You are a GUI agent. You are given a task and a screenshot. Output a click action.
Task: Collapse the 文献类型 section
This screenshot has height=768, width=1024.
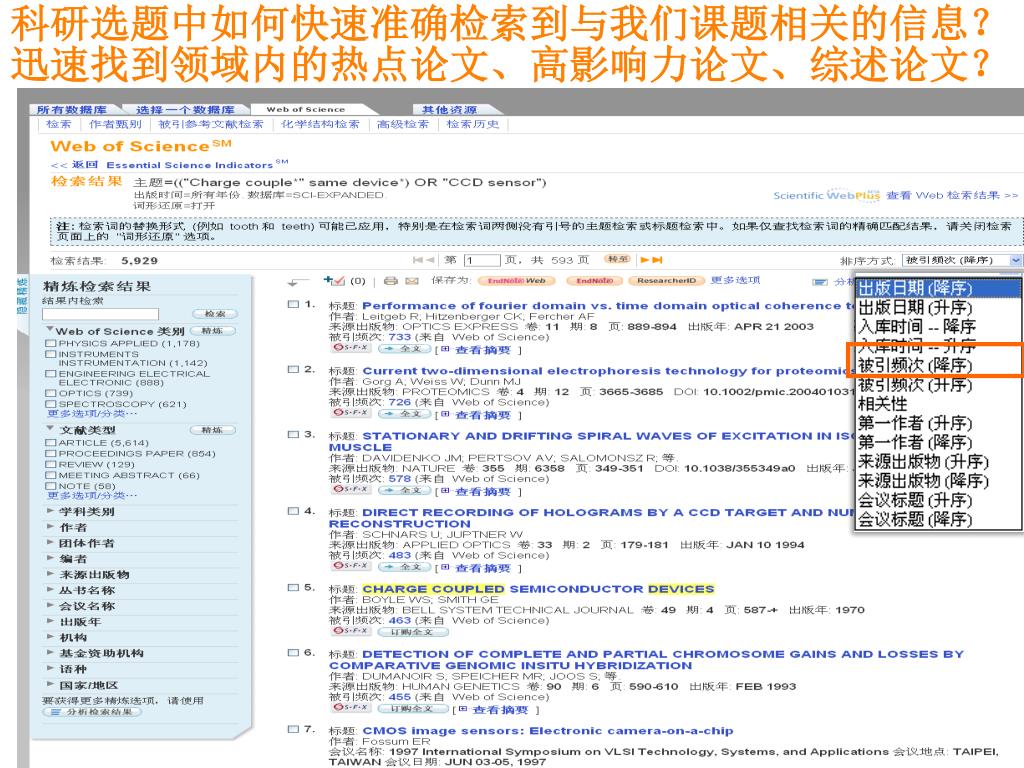point(50,429)
